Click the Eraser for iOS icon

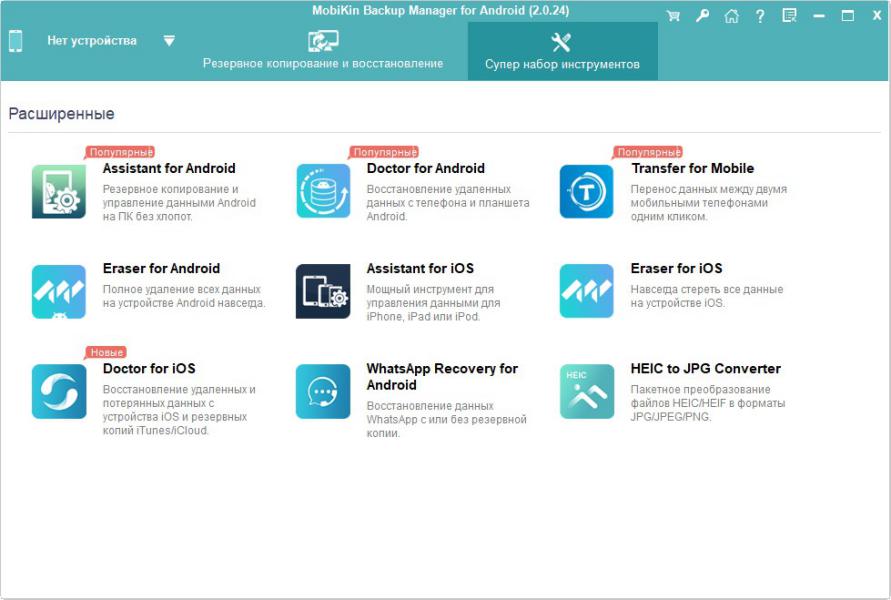(x=586, y=291)
